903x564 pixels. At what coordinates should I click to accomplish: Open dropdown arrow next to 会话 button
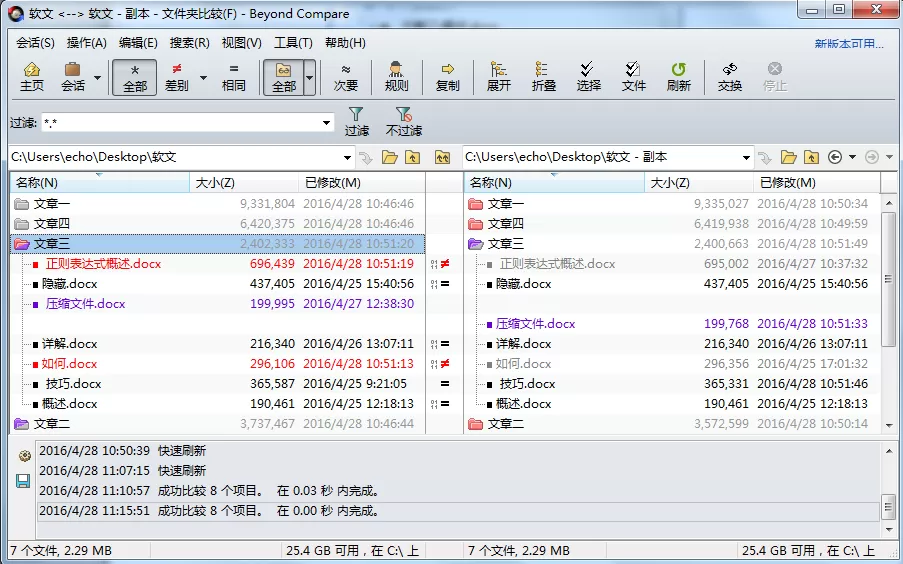click(x=97, y=77)
